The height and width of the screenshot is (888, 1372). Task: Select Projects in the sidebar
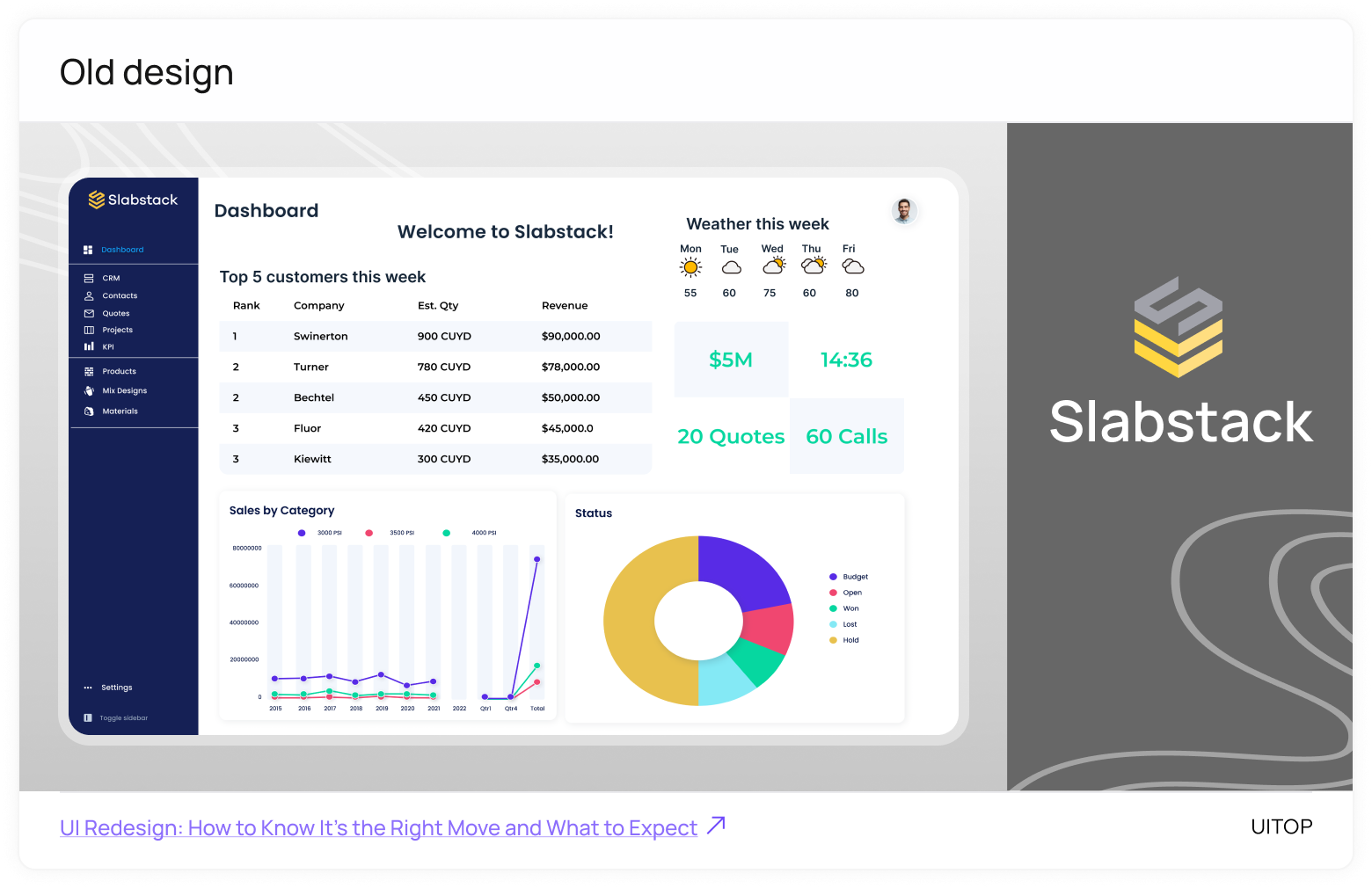point(118,330)
